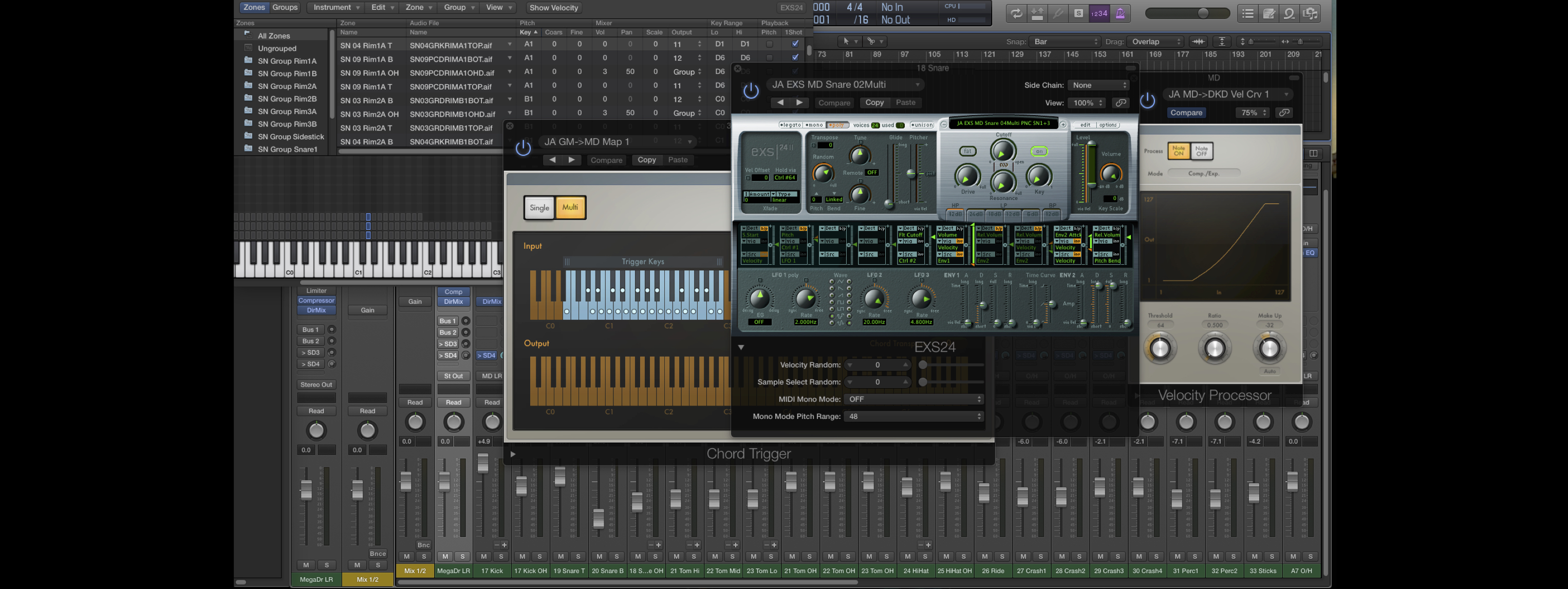The image size is (1568, 589).
Task: Toggle 1Shot checkbox for SN 04 Rim1A T
Action: (795, 44)
